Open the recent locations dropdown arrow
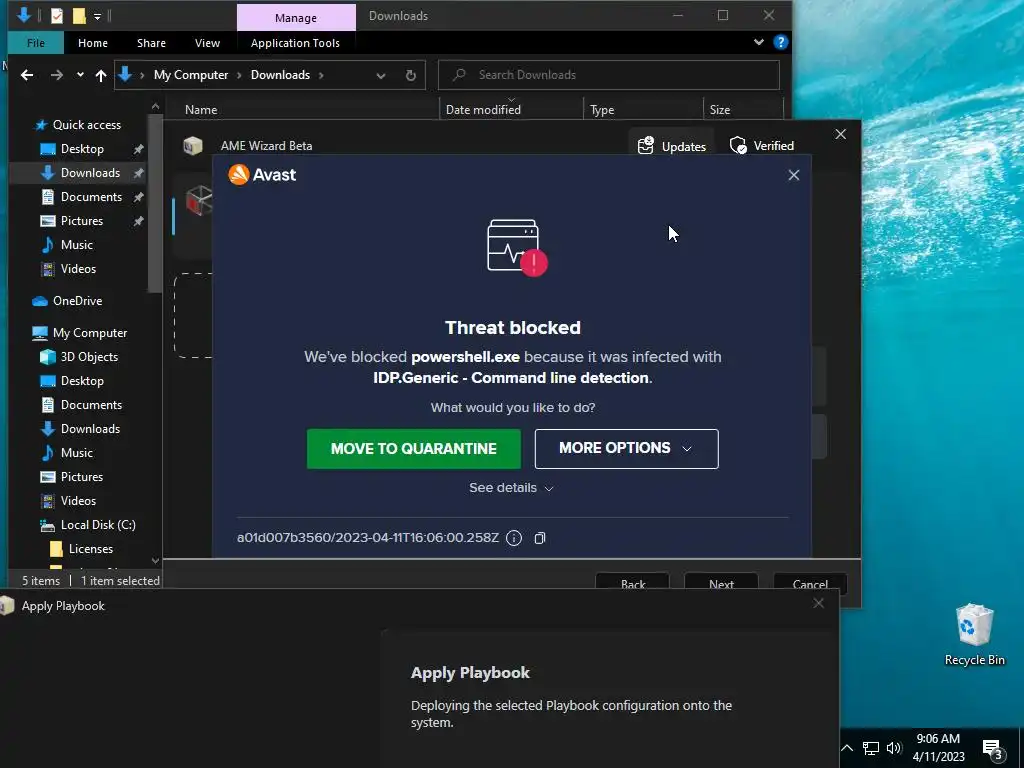Viewport: 1024px width, 768px height. (x=80, y=75)
